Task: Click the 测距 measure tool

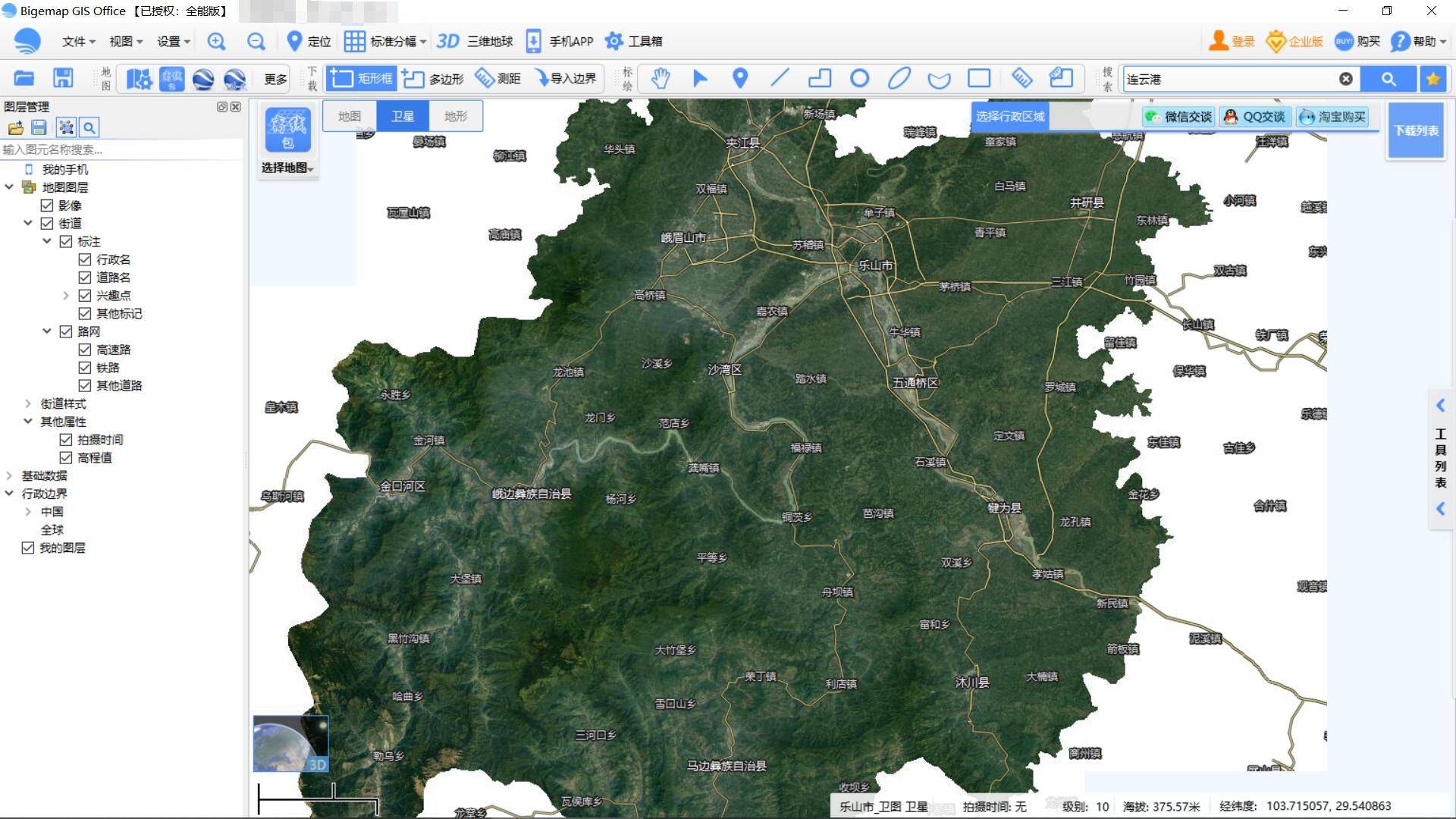Action: point(497,78)
